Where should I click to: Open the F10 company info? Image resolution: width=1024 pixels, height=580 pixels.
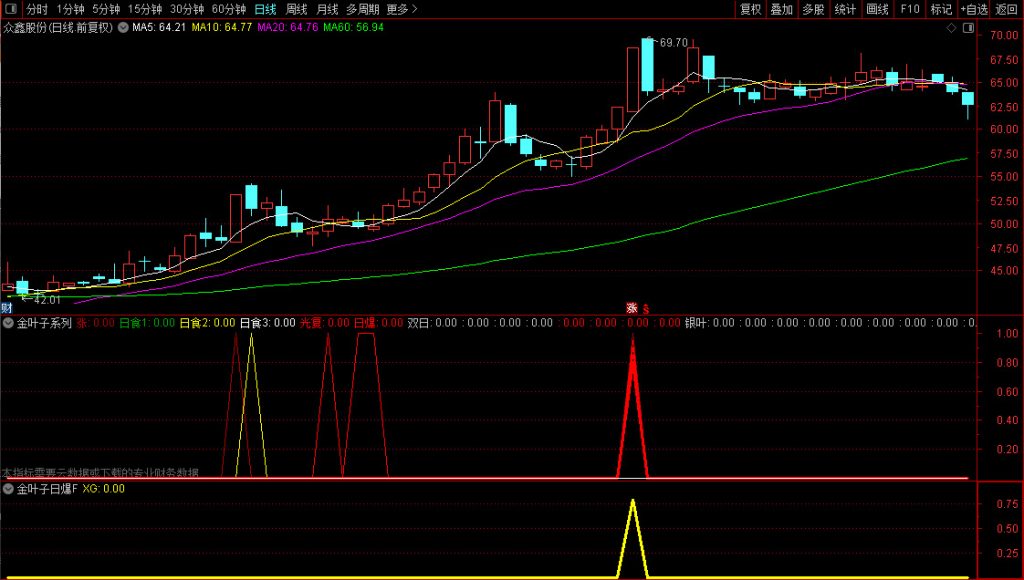[909, 9]
